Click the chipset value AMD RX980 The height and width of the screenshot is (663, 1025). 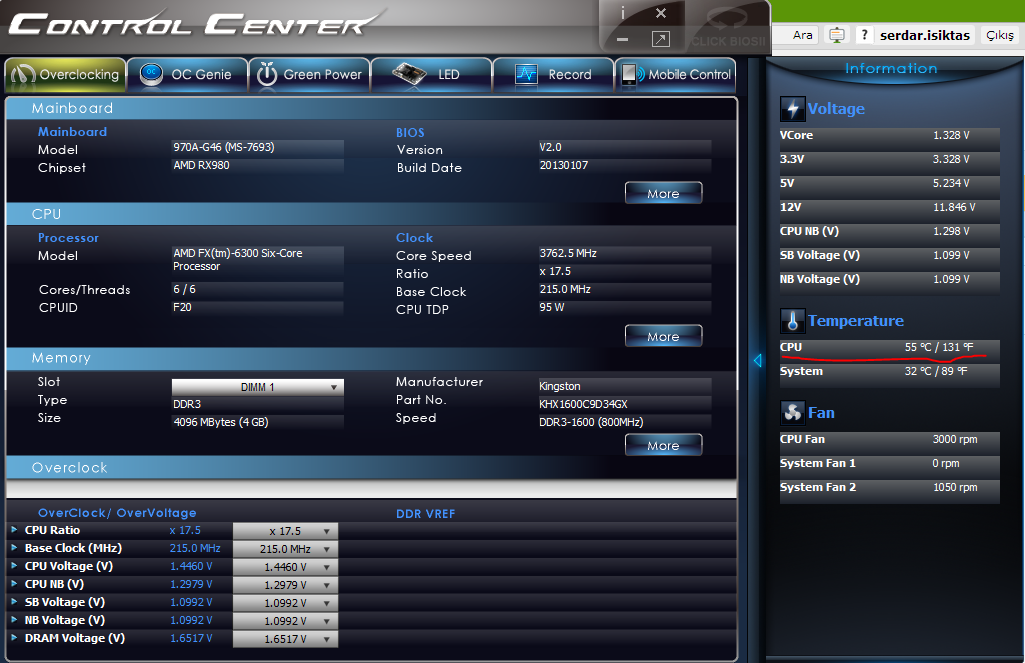pos(201,165)
